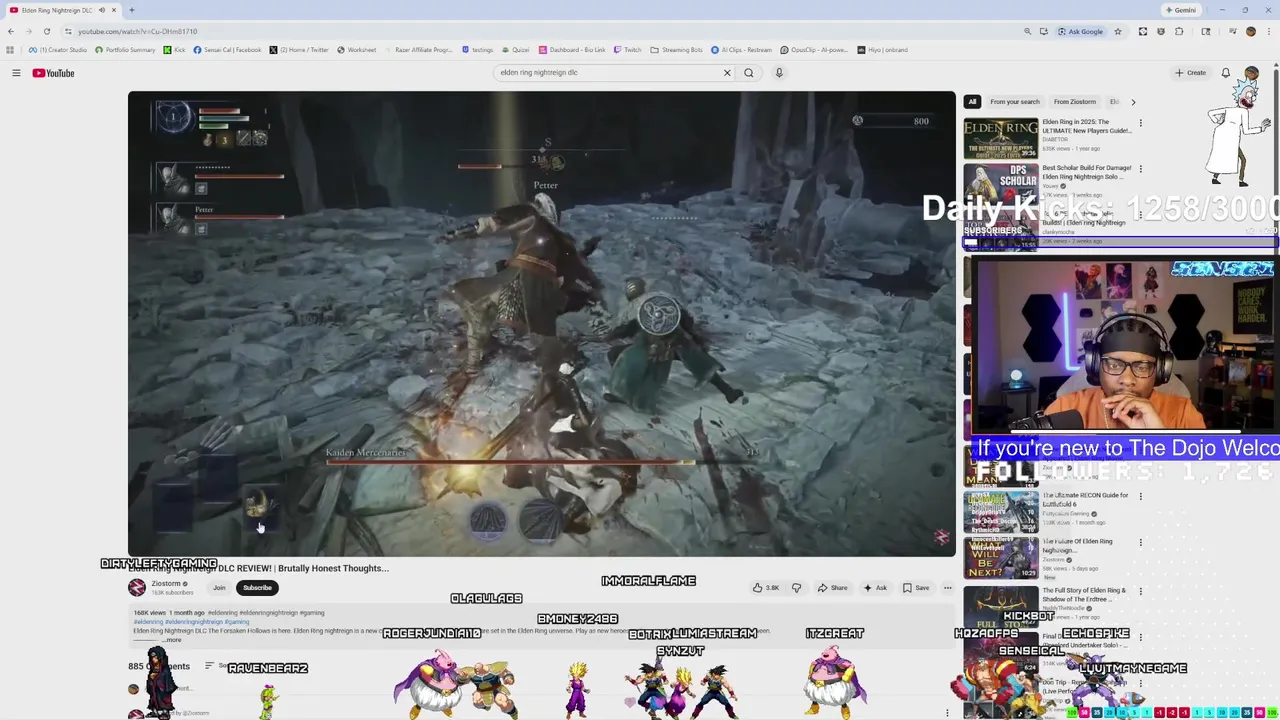Click the Ask Google button

tap(1081, 31)
